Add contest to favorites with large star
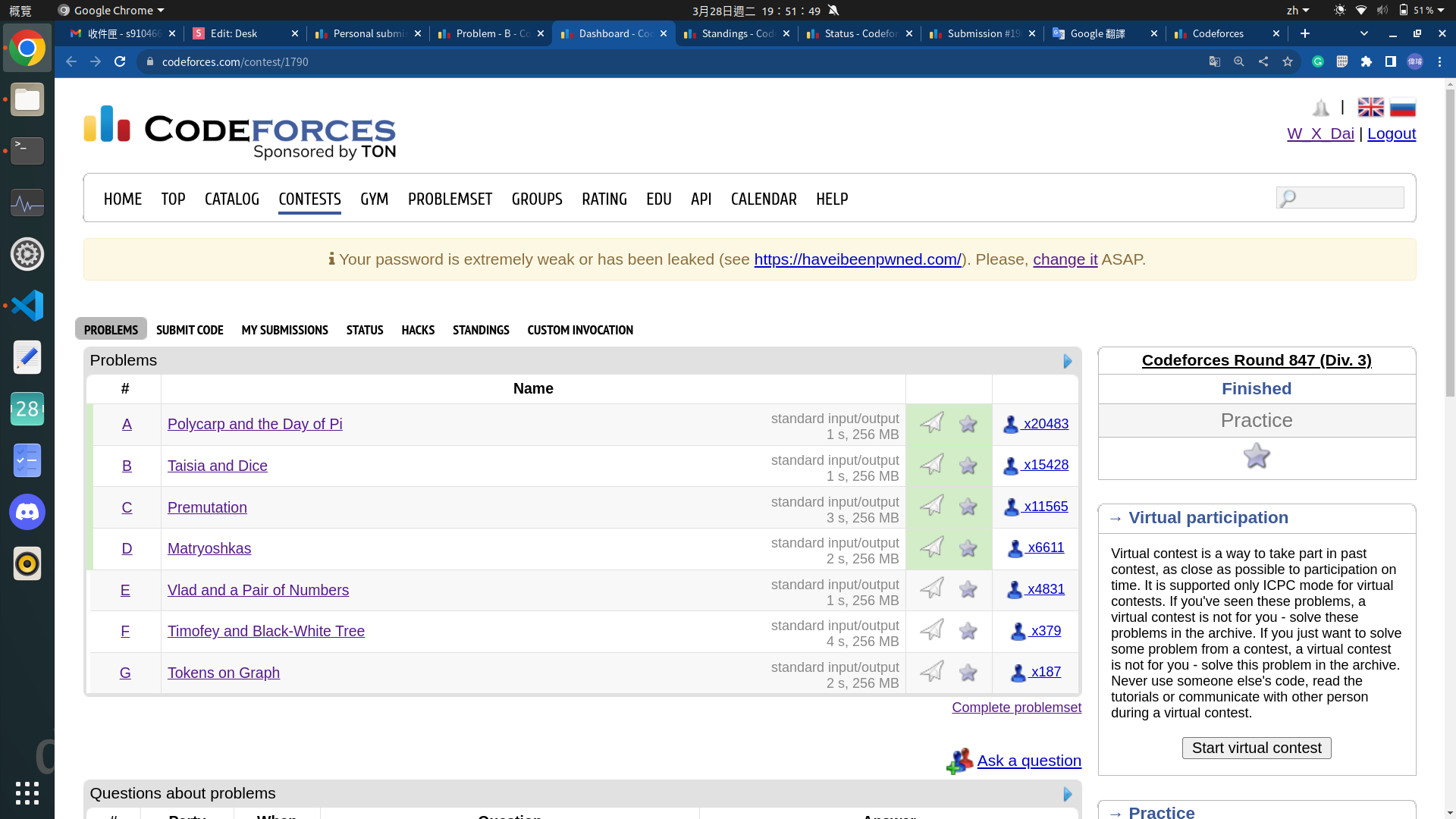The width and height of the screenshot is (1456, 819). [1256, 456]
